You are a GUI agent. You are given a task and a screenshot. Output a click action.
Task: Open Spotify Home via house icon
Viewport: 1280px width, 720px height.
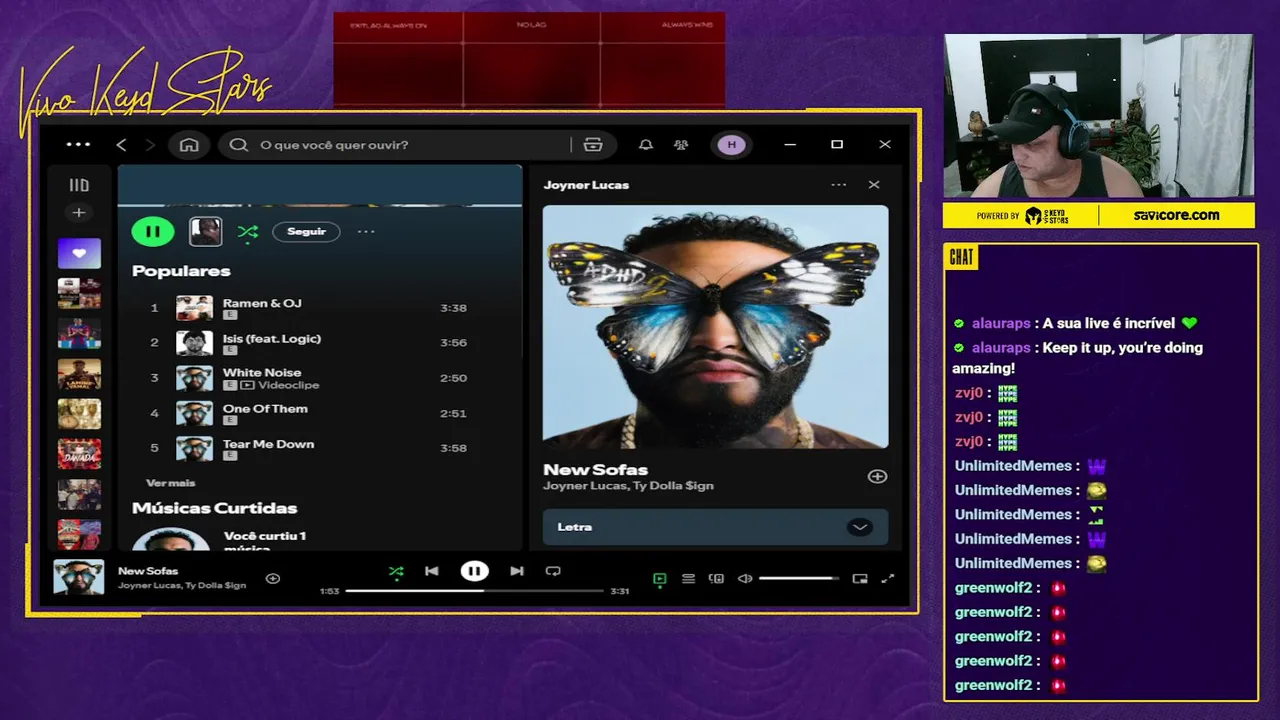[189, 145]
